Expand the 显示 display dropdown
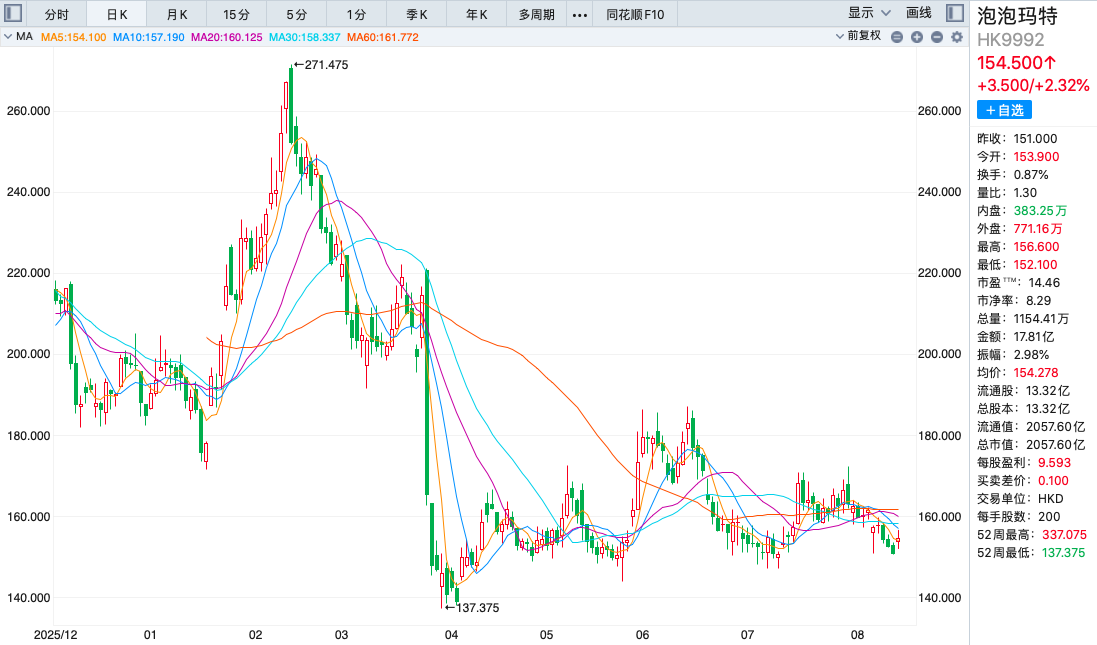Image resolution: width=1097 pixels, height=645 pixels. [869, 13]
